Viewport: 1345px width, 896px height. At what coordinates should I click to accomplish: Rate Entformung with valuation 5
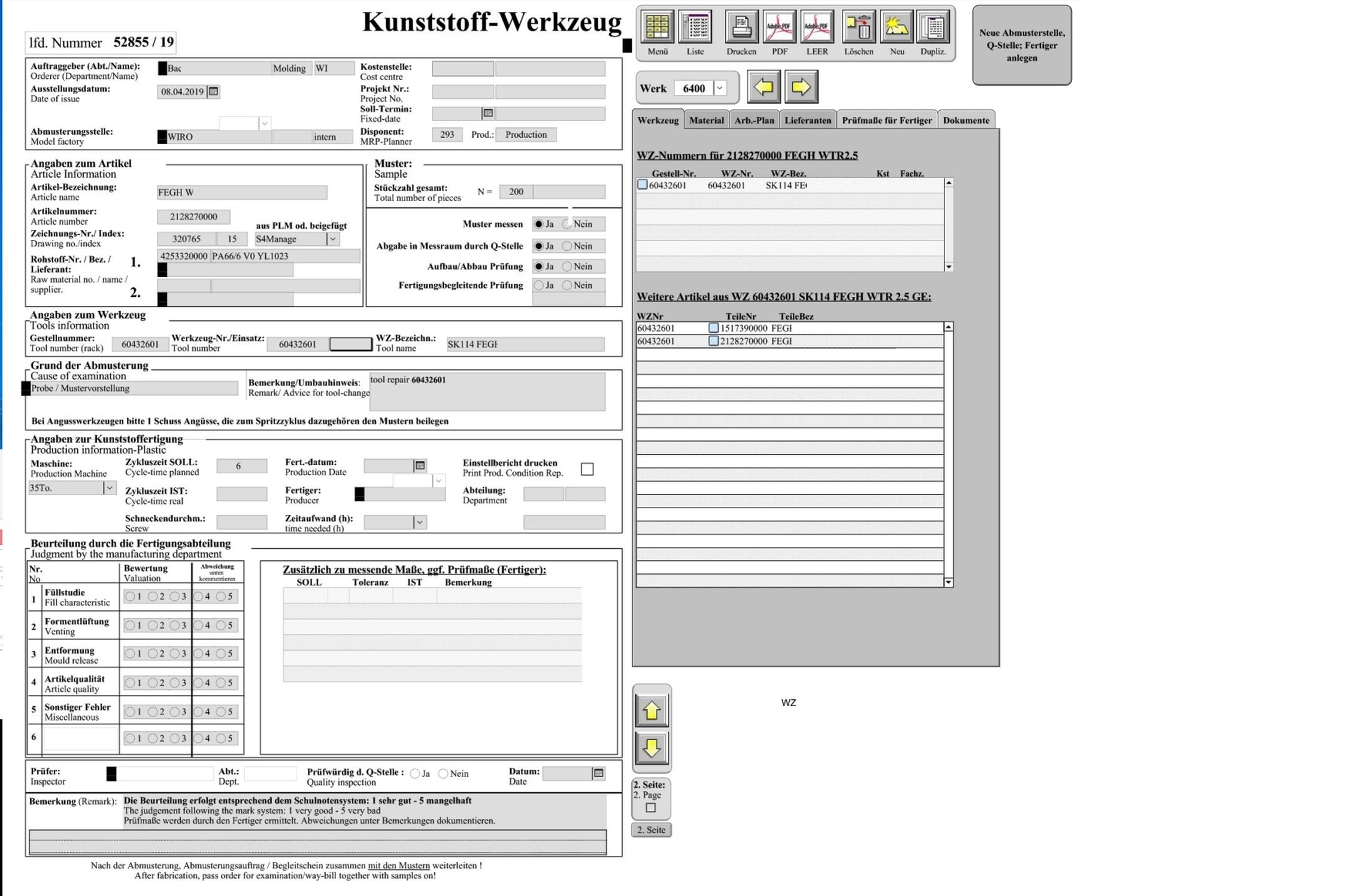[x=221, y=654]
